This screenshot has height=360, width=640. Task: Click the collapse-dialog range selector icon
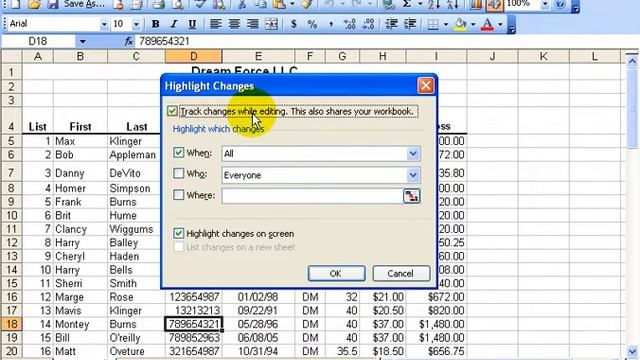coord(411,196)
